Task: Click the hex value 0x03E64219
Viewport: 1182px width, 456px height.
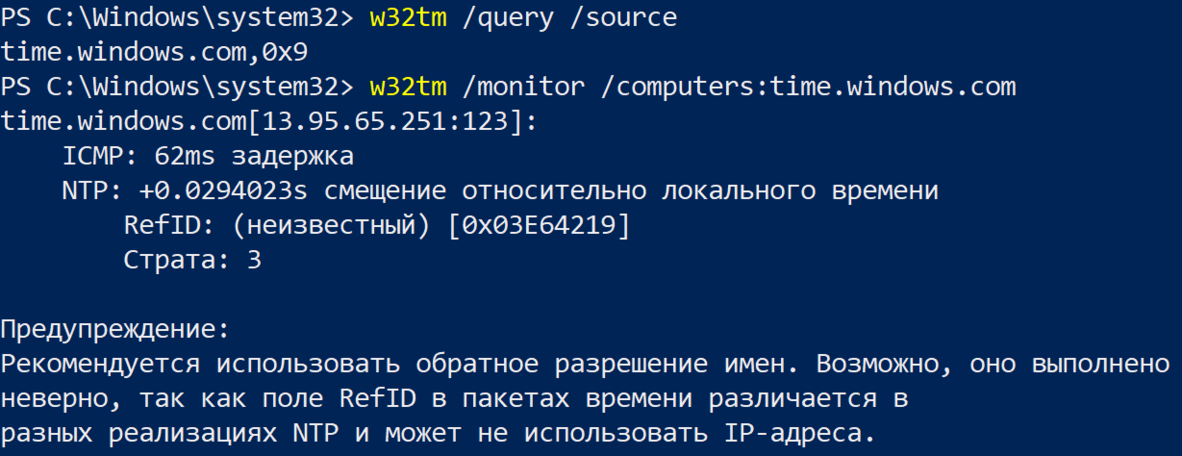Action: click(539, 226)
